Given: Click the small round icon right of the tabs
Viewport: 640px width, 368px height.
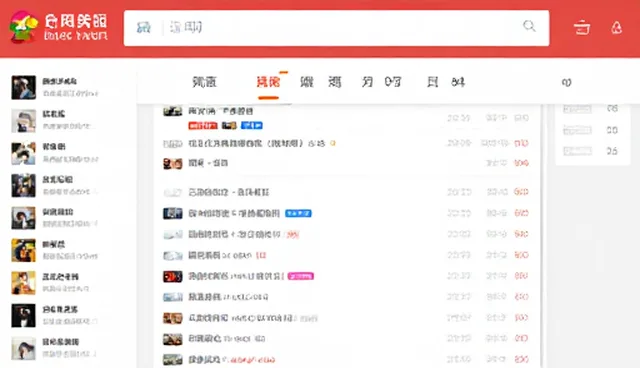Looking at the screenshot, I should pos(566,82).
